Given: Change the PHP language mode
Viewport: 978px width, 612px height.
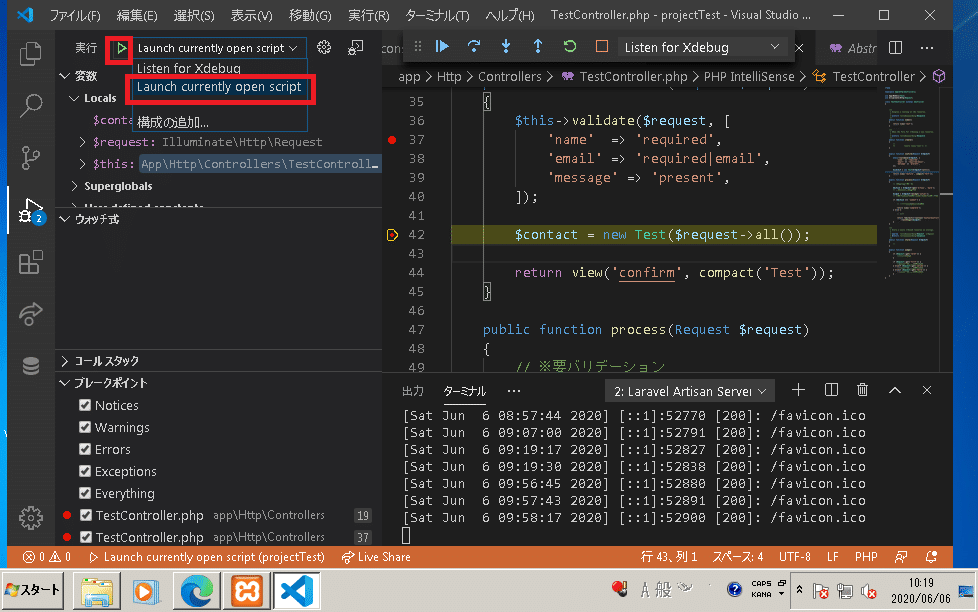Looking at the screenshot, I should [866, 557].
